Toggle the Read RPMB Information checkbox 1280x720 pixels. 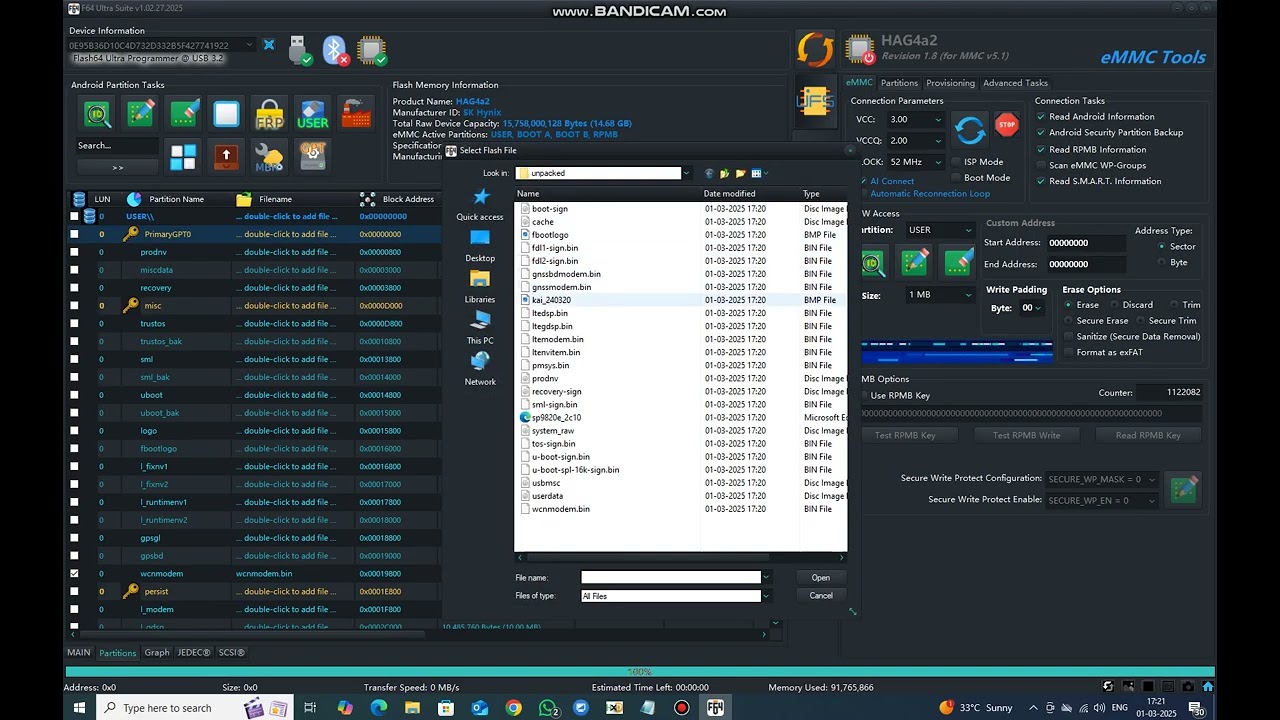[x=1041, y=150]
